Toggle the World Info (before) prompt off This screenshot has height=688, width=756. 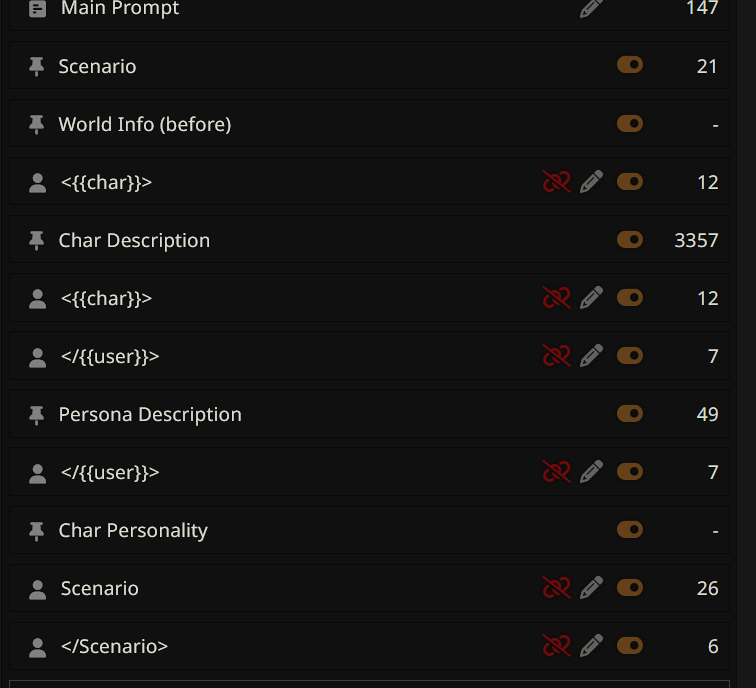click(x=630, y=124)
